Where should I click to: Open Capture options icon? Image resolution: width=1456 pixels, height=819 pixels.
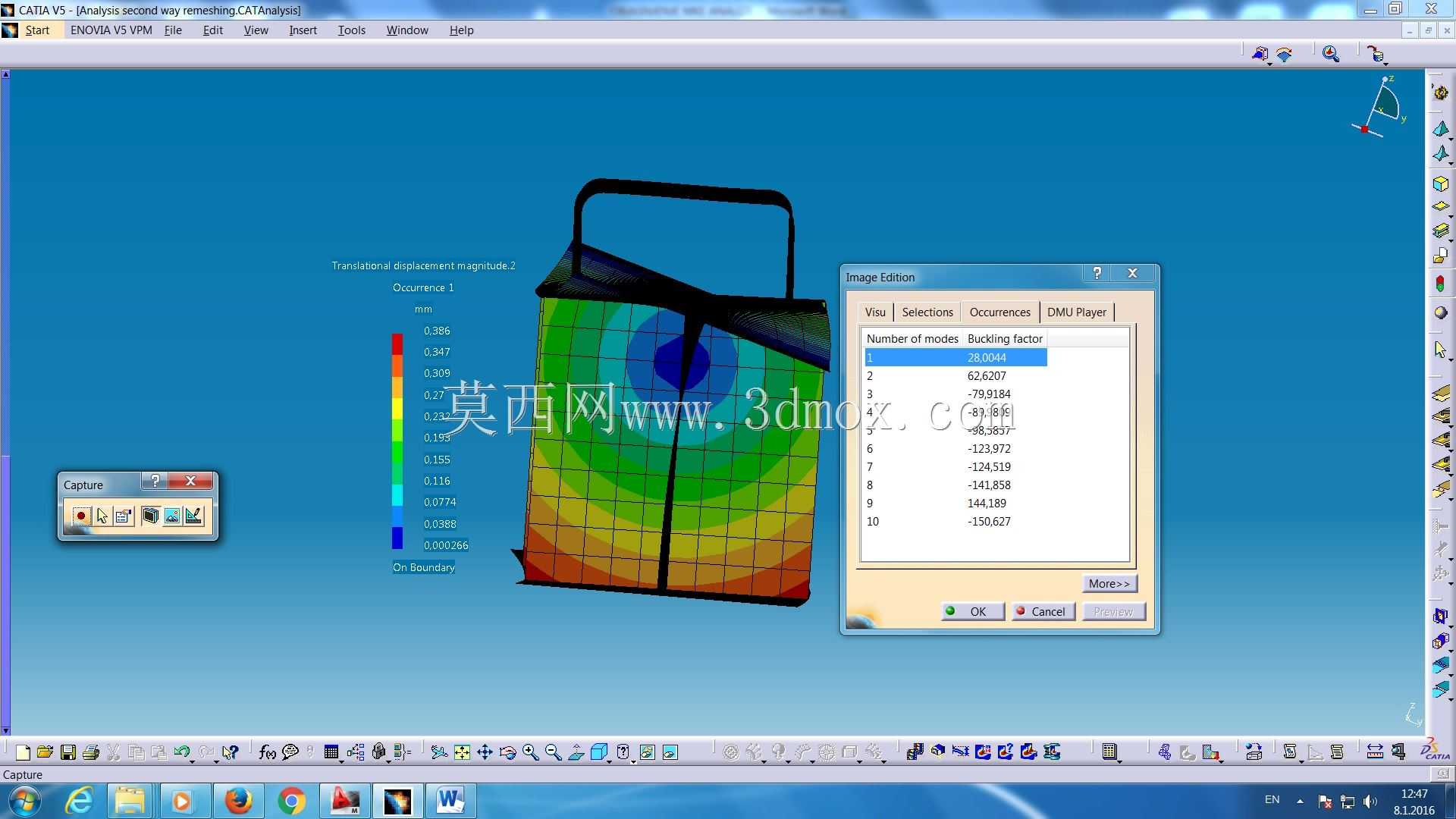coord(124,516)
